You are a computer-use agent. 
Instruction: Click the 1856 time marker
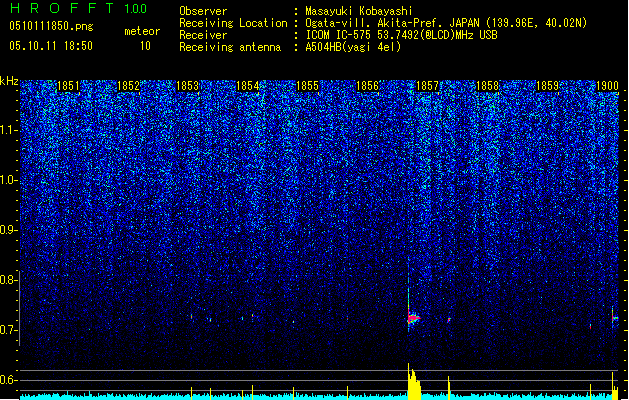pos(367,86)
